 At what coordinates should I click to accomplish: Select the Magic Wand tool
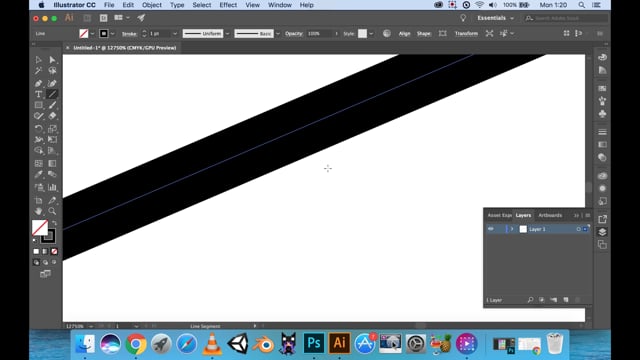point(38,71)
